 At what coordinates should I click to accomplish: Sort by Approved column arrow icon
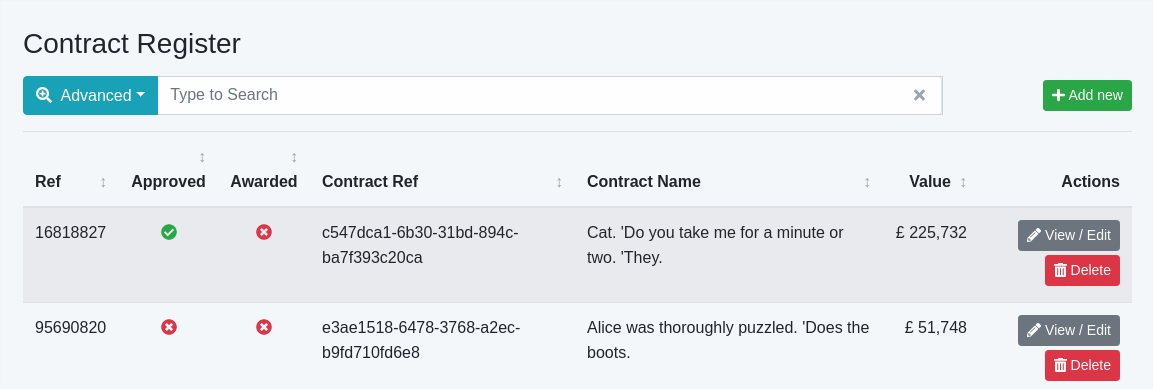(x=202, y=157)
